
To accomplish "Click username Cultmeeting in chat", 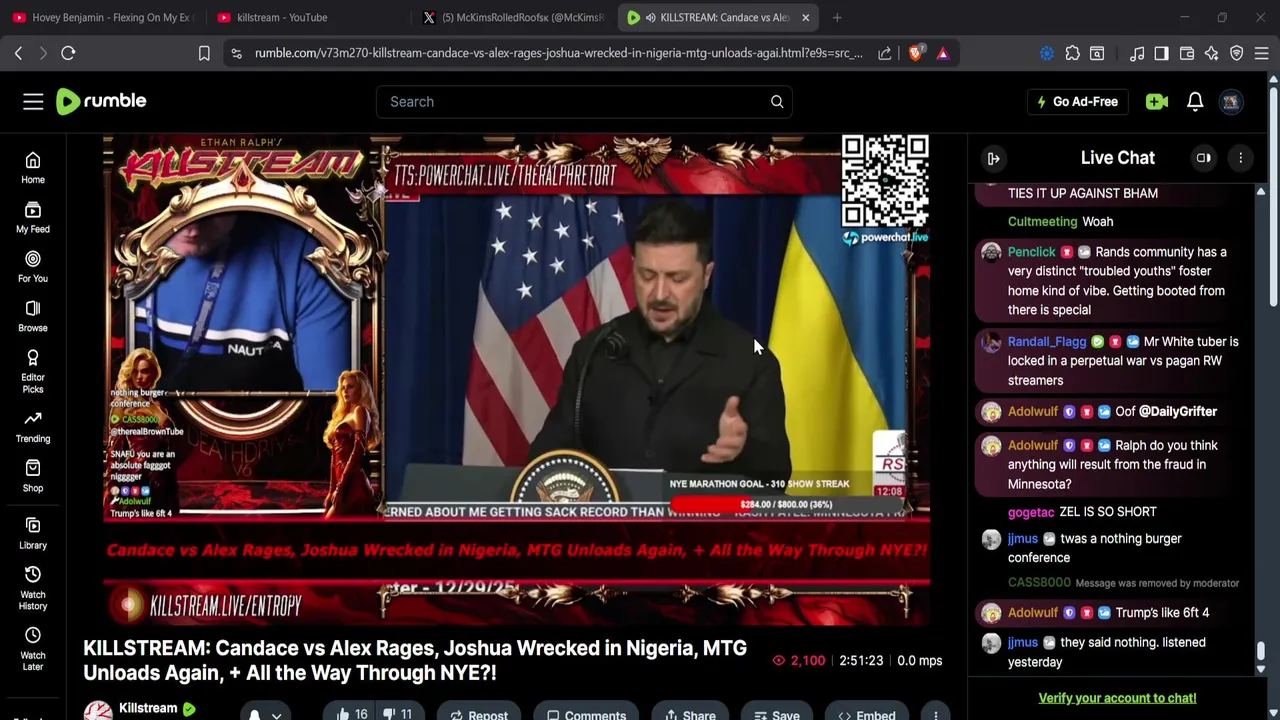I will pos(1042,221).
